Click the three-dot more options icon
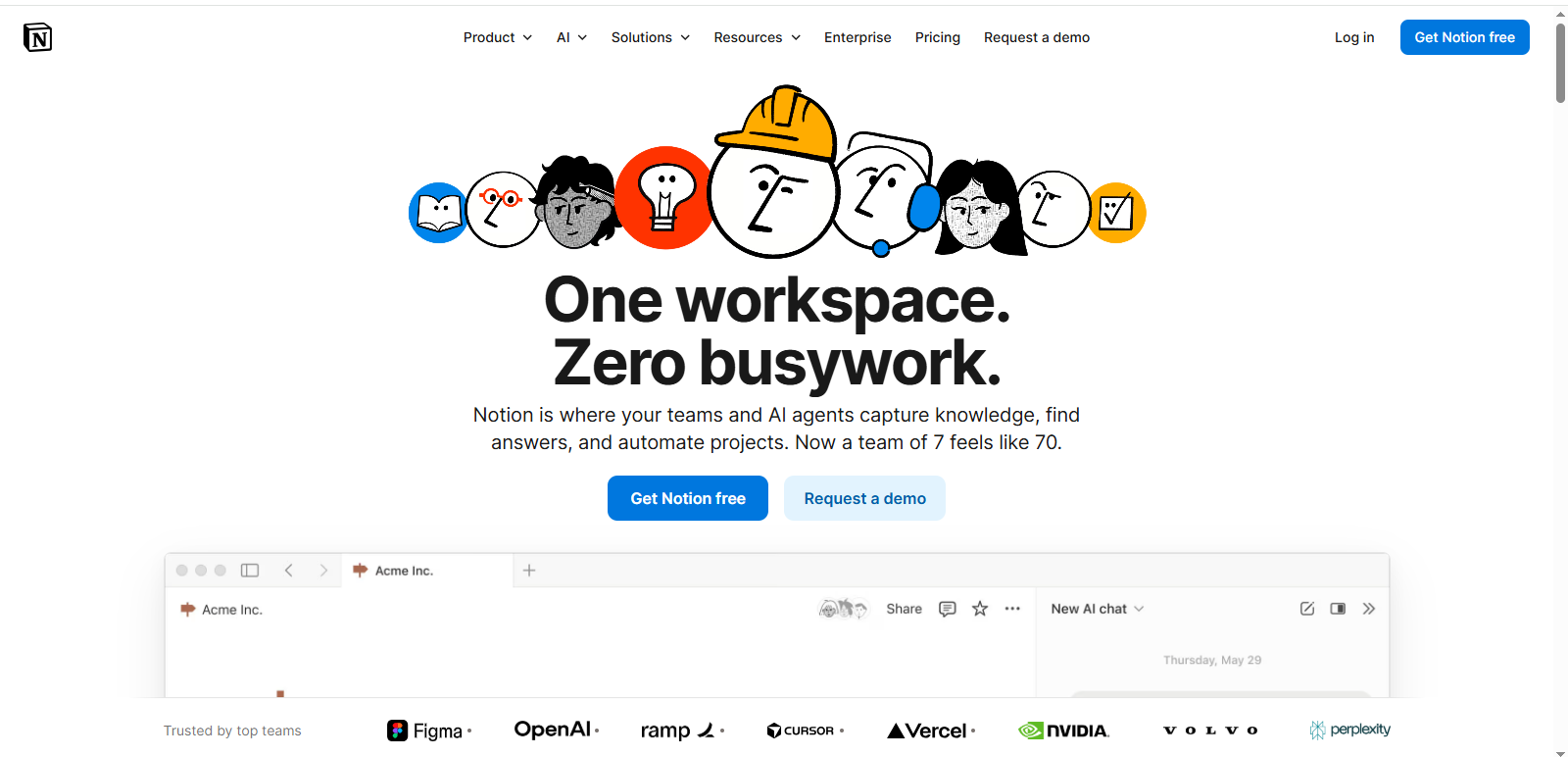Image resolution: width=1568 pixels, height=757 pixels. (1012, 609)
